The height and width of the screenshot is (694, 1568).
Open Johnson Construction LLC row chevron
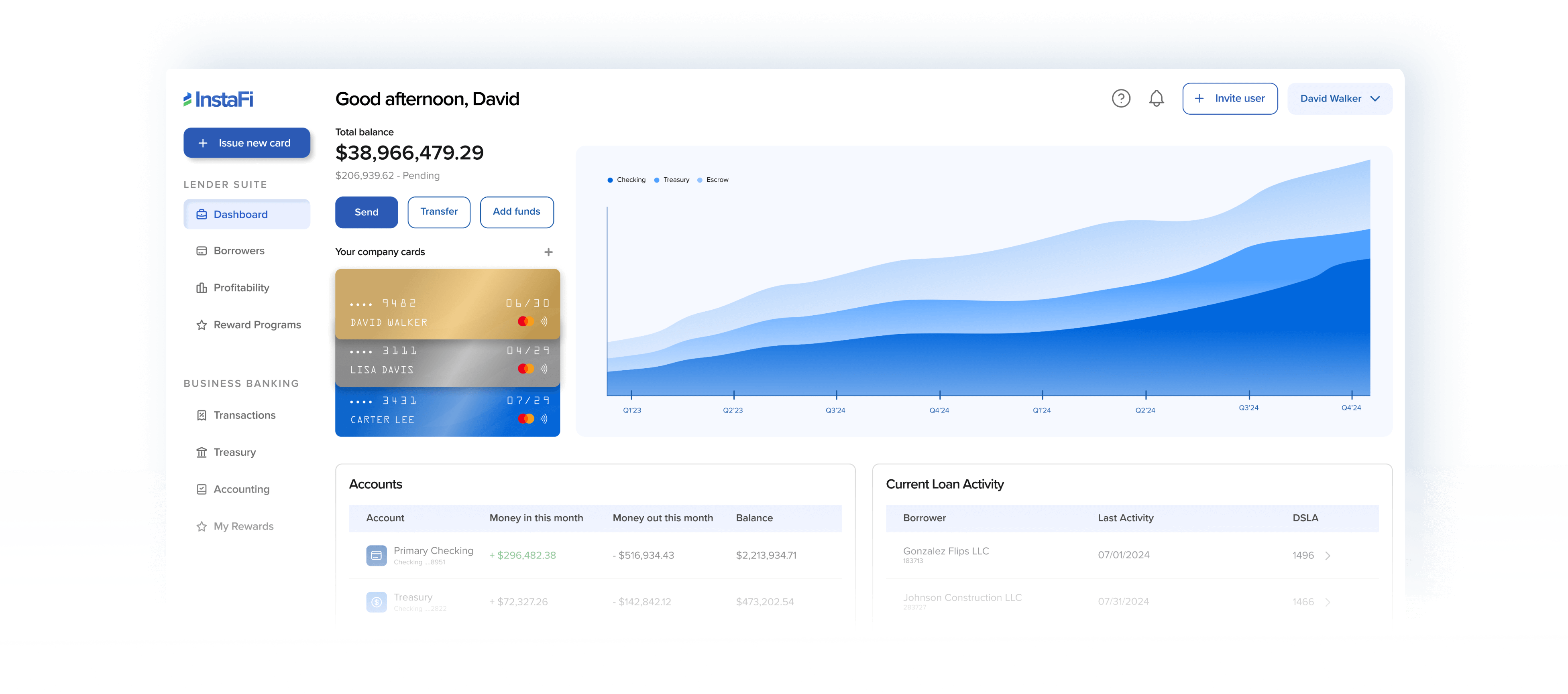[x=1328, y=602]
